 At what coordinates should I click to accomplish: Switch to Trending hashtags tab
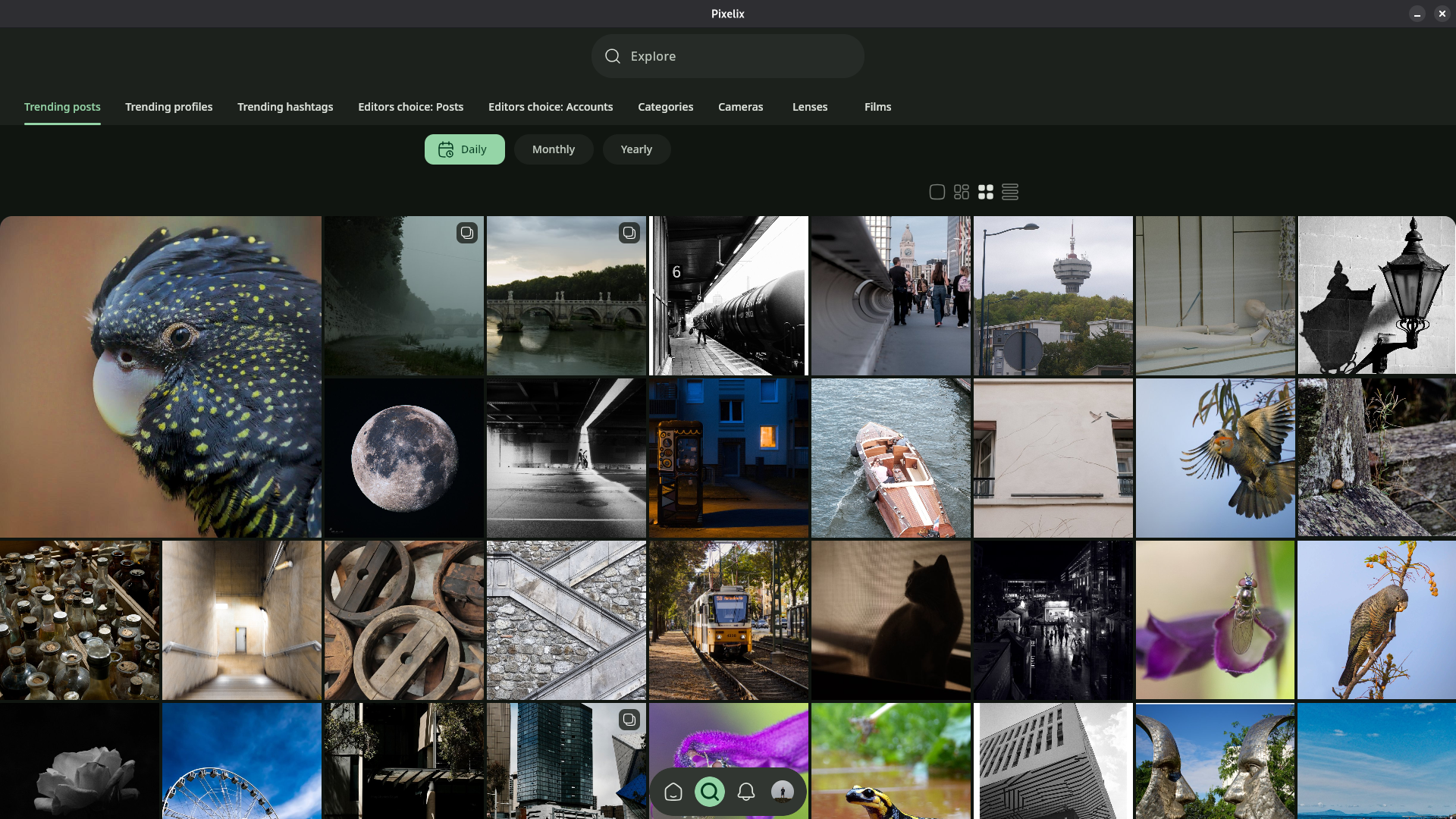tap(285, 107)
